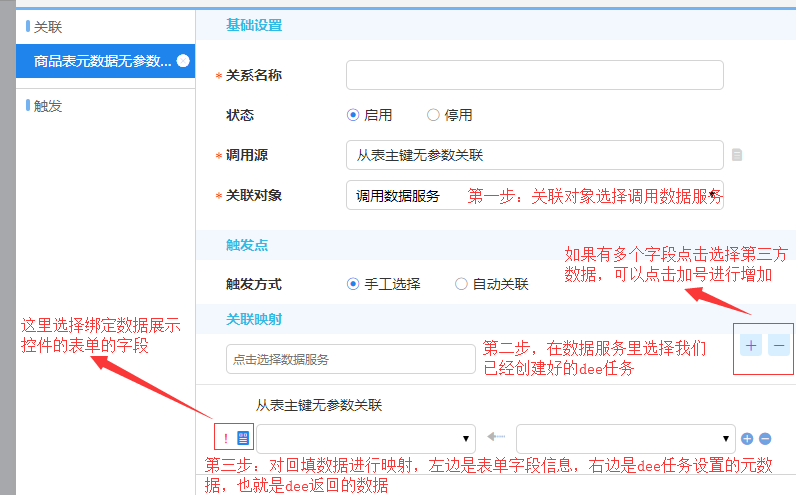Image resolution: width=796 pixels, height=495 pixels.
Task: Click the blue form field icon in the mapping row
Action: coord(243,438)
